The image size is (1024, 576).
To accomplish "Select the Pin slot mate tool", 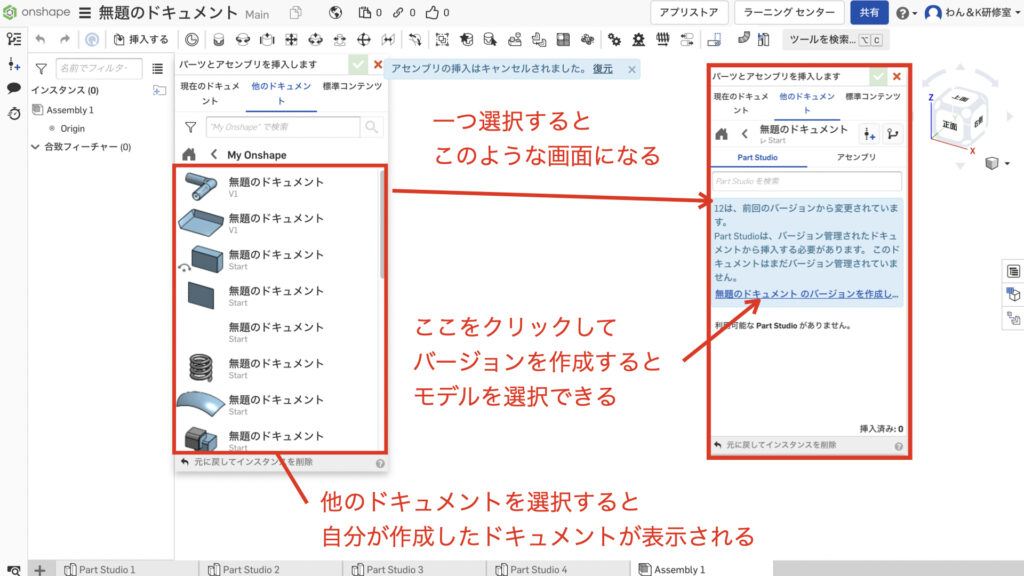I will [340, 40].
